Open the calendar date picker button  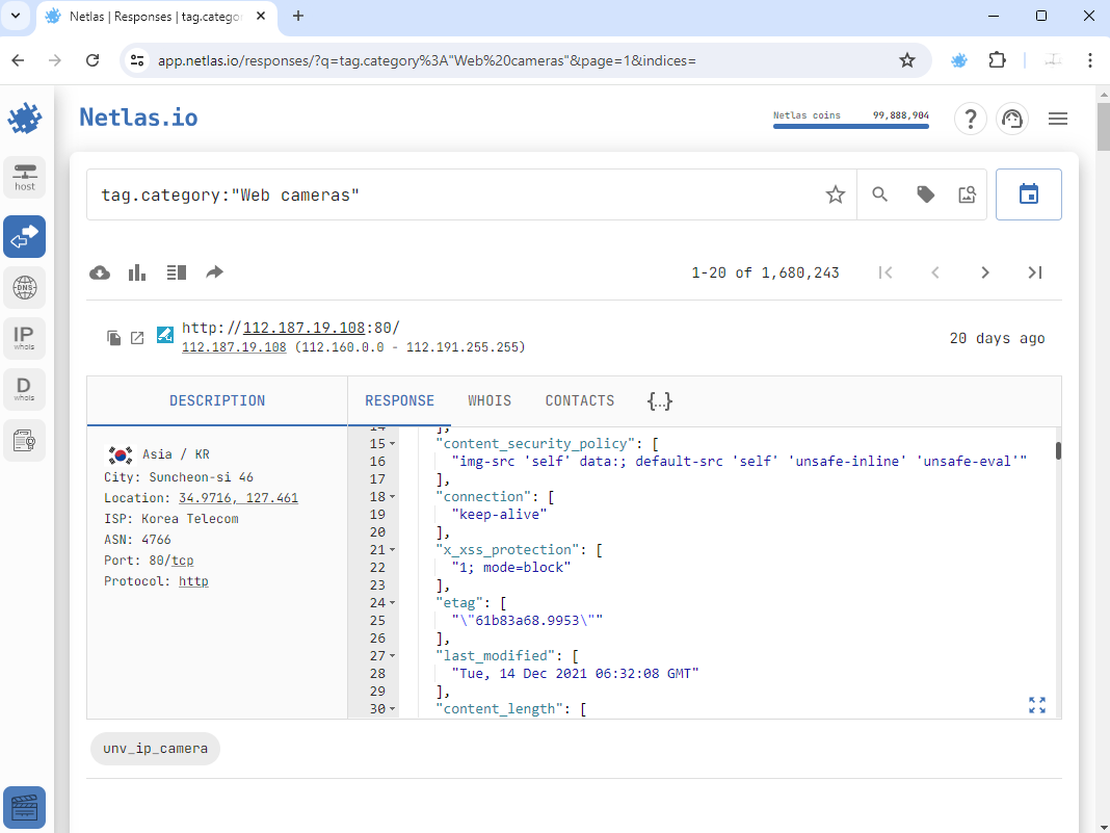coord(1028,194)
